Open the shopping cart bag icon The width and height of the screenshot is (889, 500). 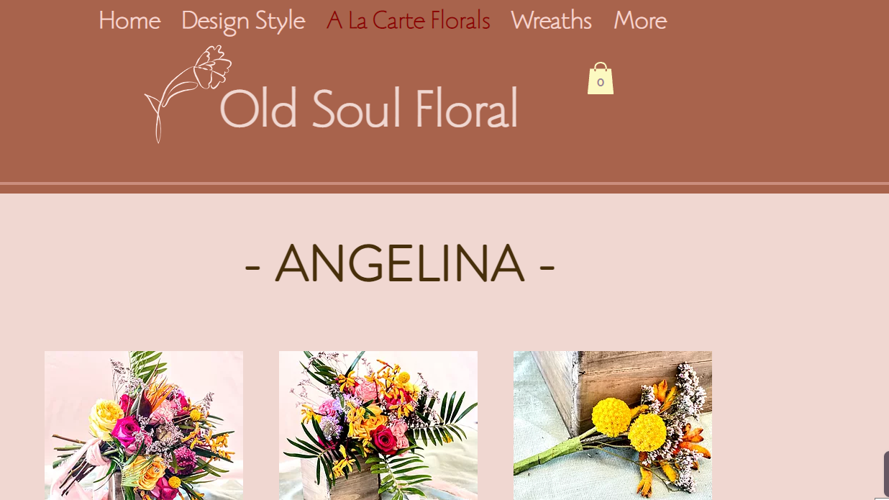[600, 78]
